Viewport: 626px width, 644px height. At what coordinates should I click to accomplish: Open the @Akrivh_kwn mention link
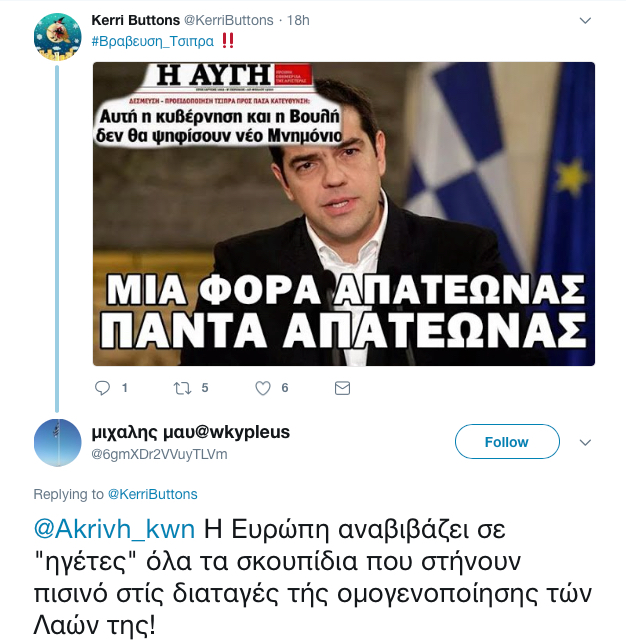pos(114,529)
